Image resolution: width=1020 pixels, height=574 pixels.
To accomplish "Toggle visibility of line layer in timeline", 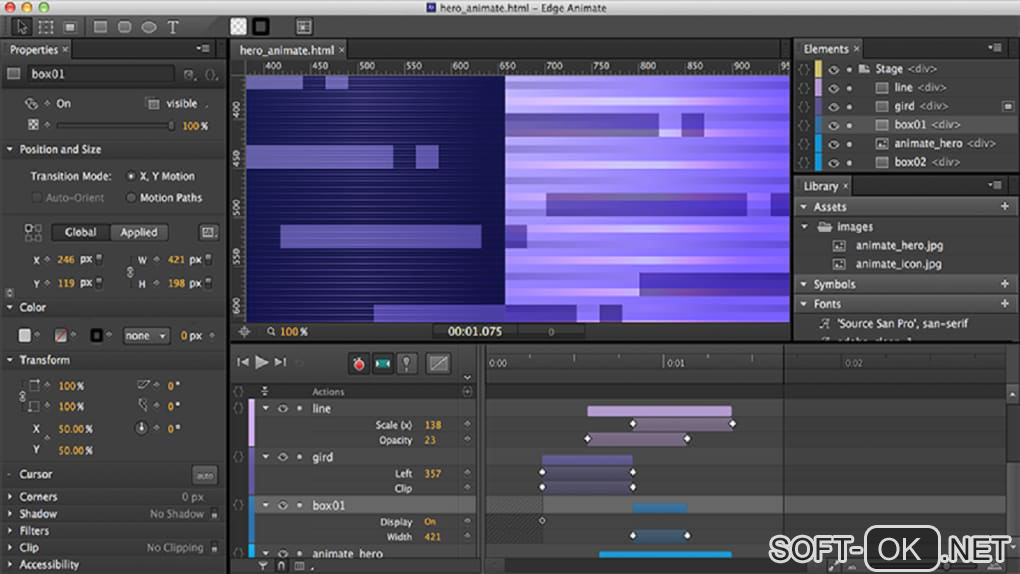I will (283, 409).
